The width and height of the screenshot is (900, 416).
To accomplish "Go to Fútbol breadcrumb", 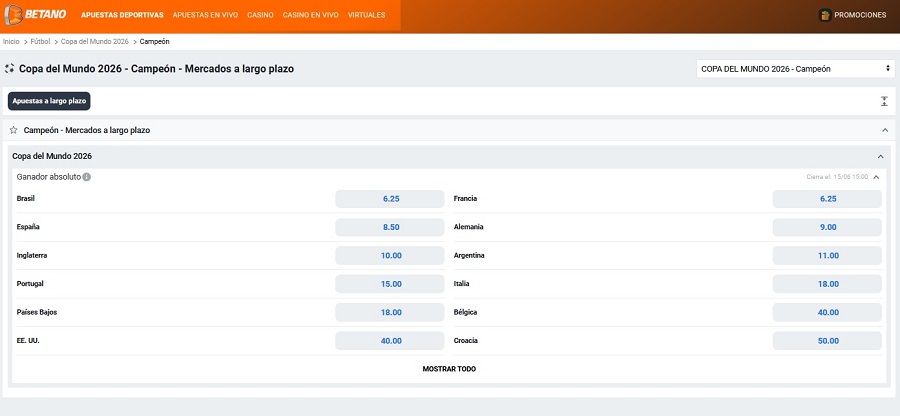I will coord(40,42).
